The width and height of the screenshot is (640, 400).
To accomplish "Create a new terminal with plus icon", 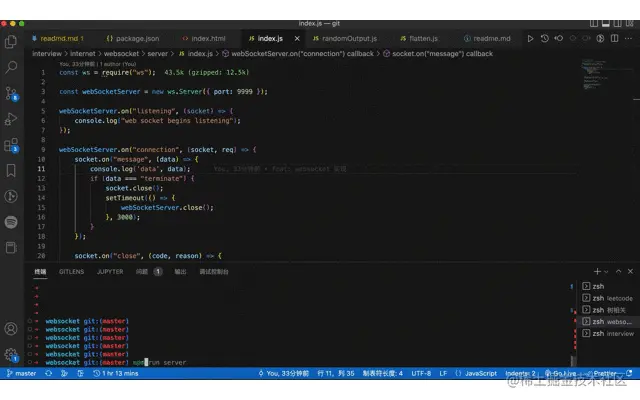I will pos(597,271).
